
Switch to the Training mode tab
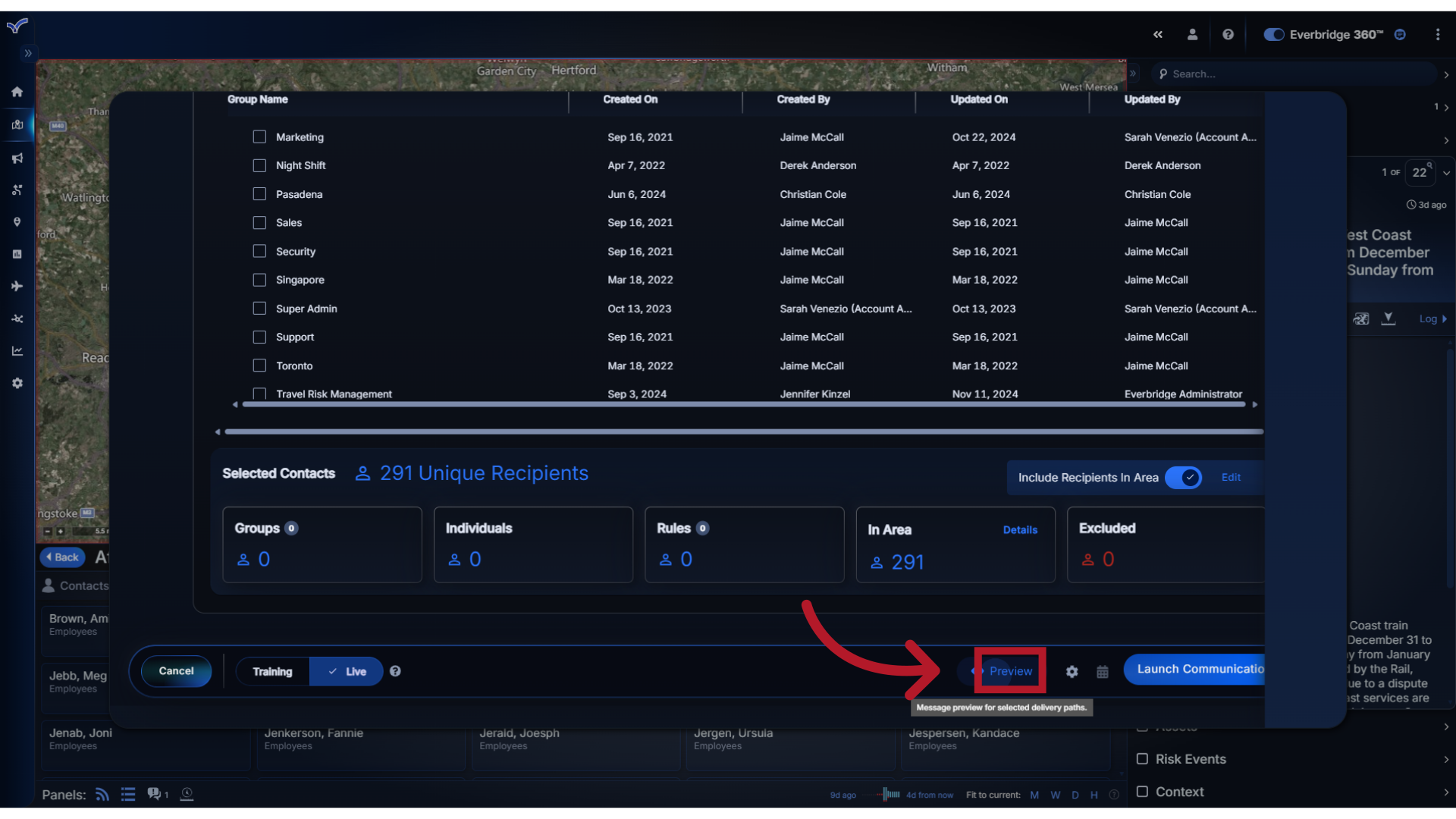[x=273, y=671]
